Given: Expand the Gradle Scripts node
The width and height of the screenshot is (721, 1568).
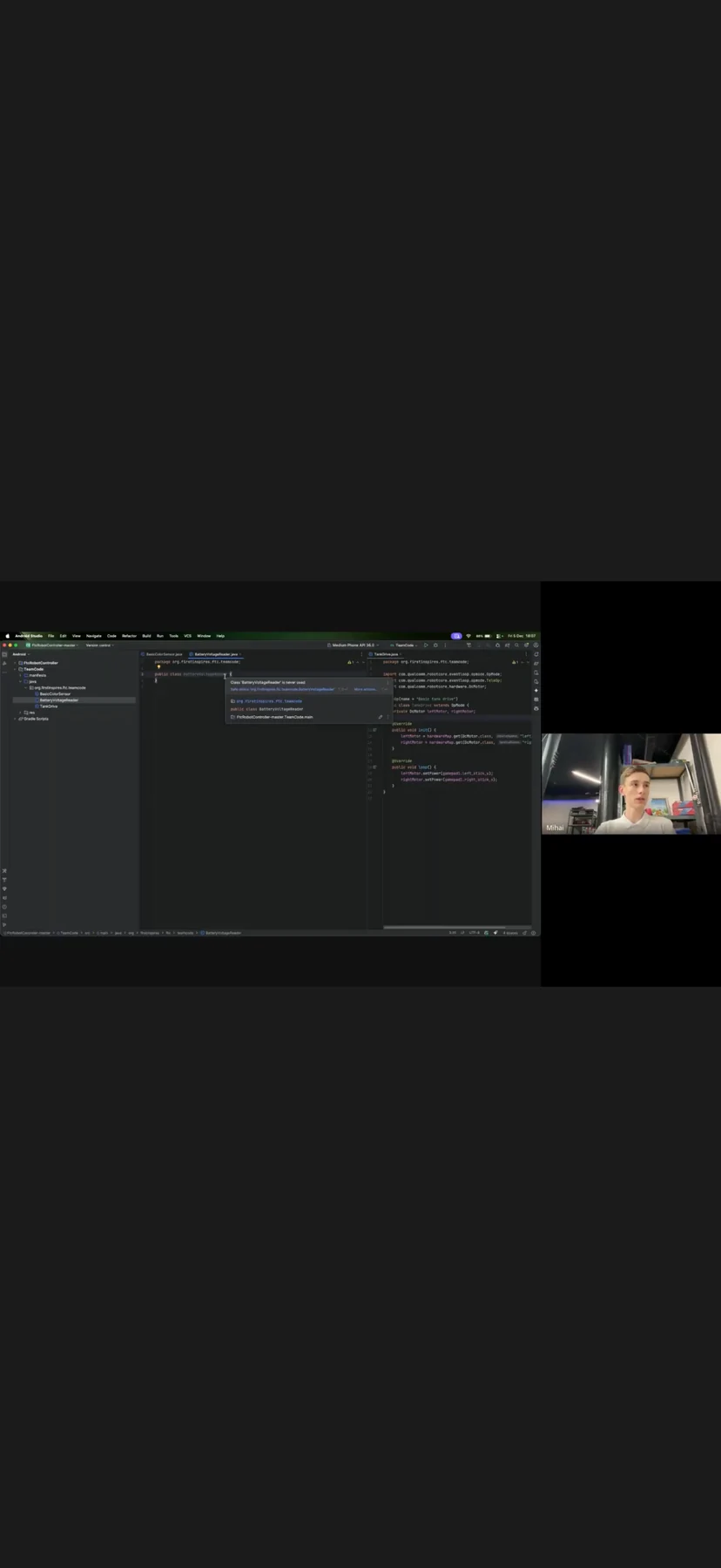Looking at the screenshot, I should click(16, 719).
